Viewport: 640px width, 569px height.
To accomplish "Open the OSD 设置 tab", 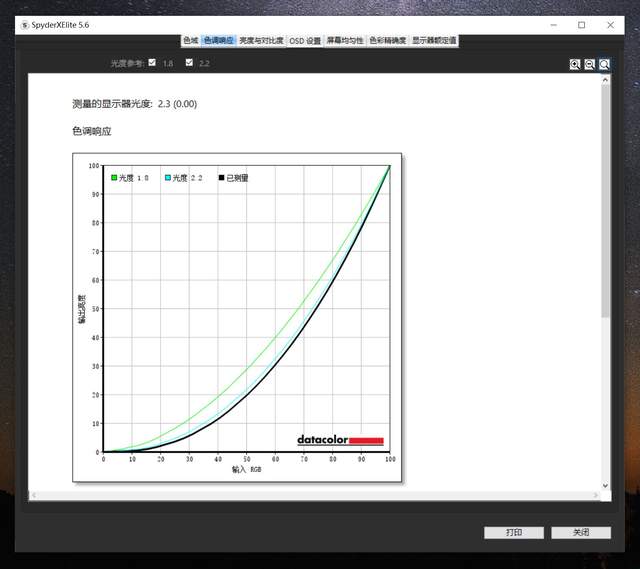I will (305, 41).
